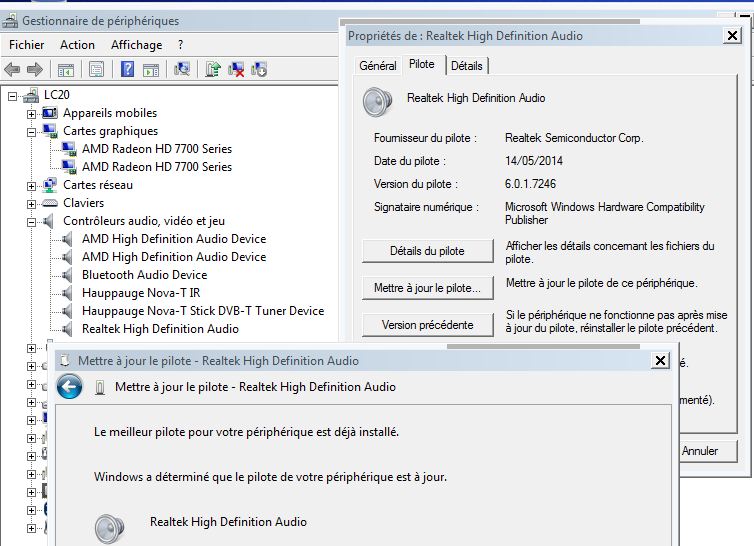Viewport: 754px width, 546px height.
Task: Switch to the Détails tab
Action: (x=466, y=66)
